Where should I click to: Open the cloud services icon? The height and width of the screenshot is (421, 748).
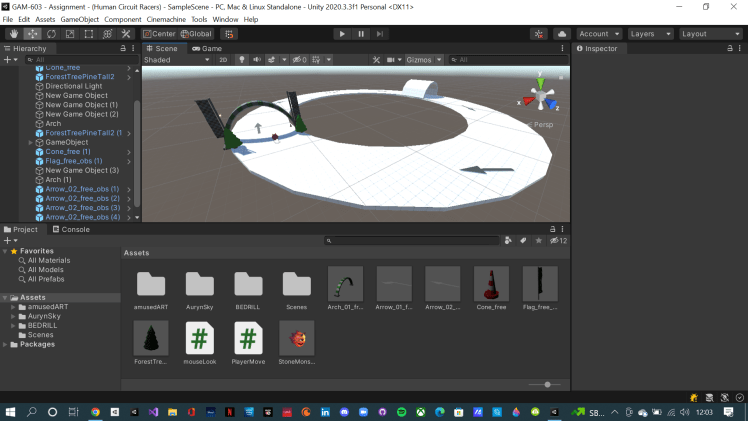[561, 34]
